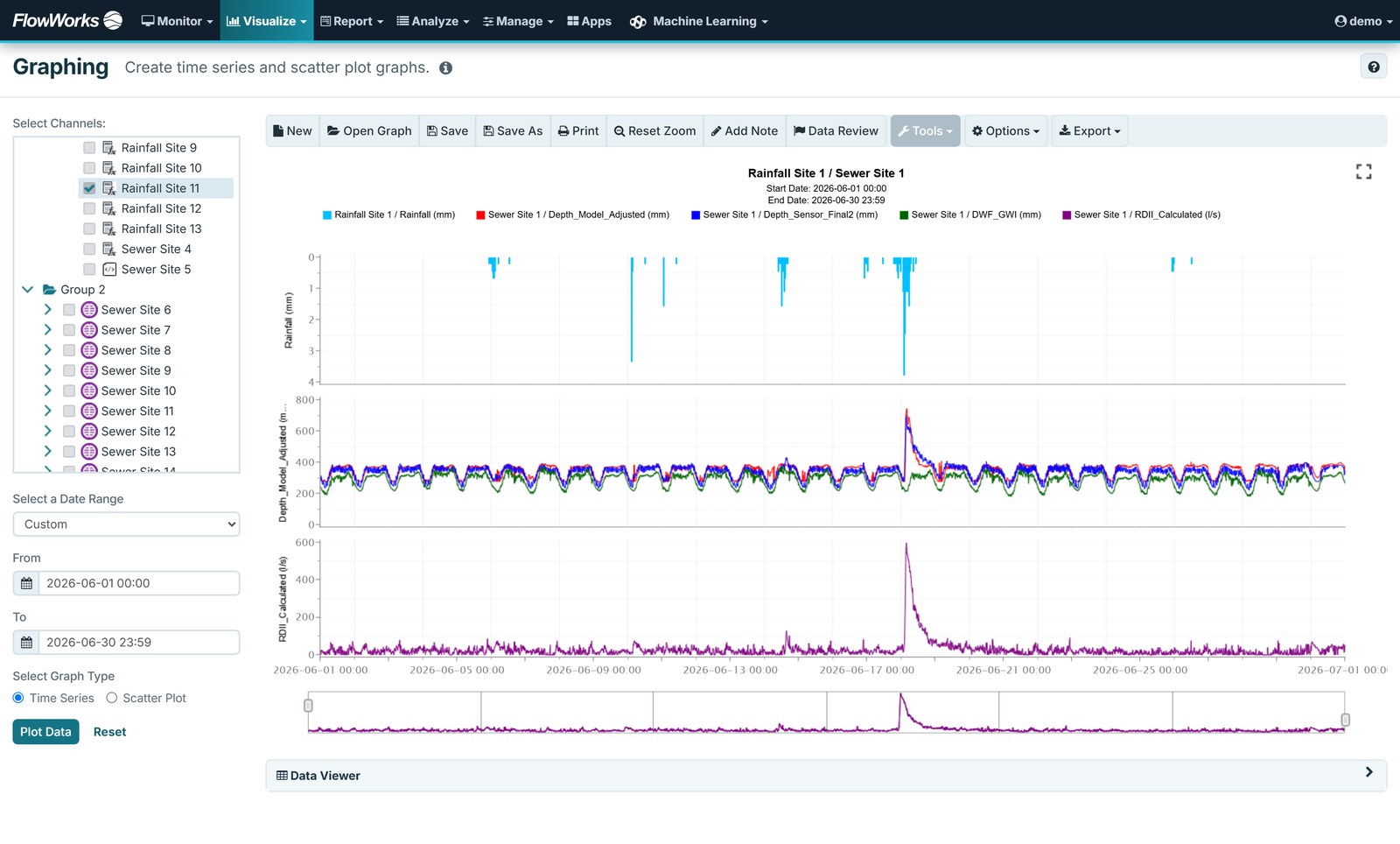Open the Custom date range dropdown
Viewport: 1400px width, 844px height.
click(126, 524)
